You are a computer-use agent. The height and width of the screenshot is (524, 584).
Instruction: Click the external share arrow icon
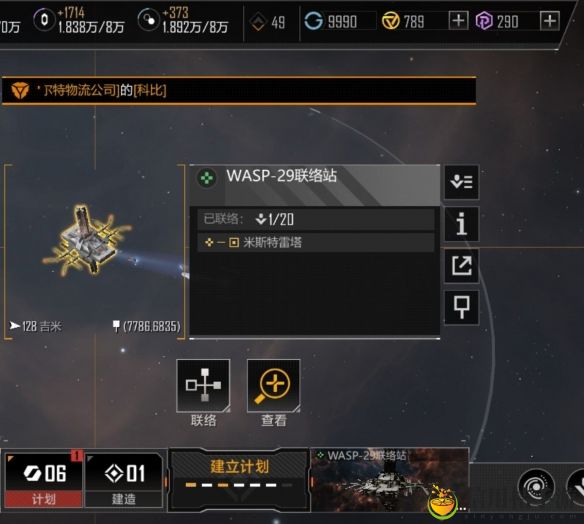(x=461, y=266)
